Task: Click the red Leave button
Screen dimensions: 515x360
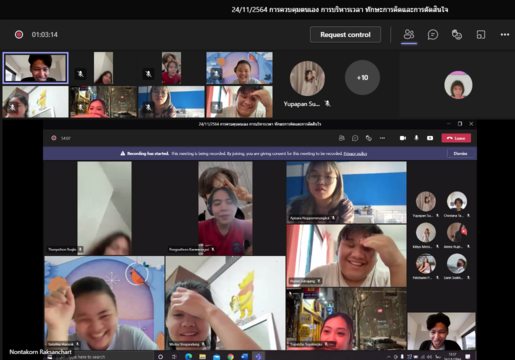Action: (456, 138)
